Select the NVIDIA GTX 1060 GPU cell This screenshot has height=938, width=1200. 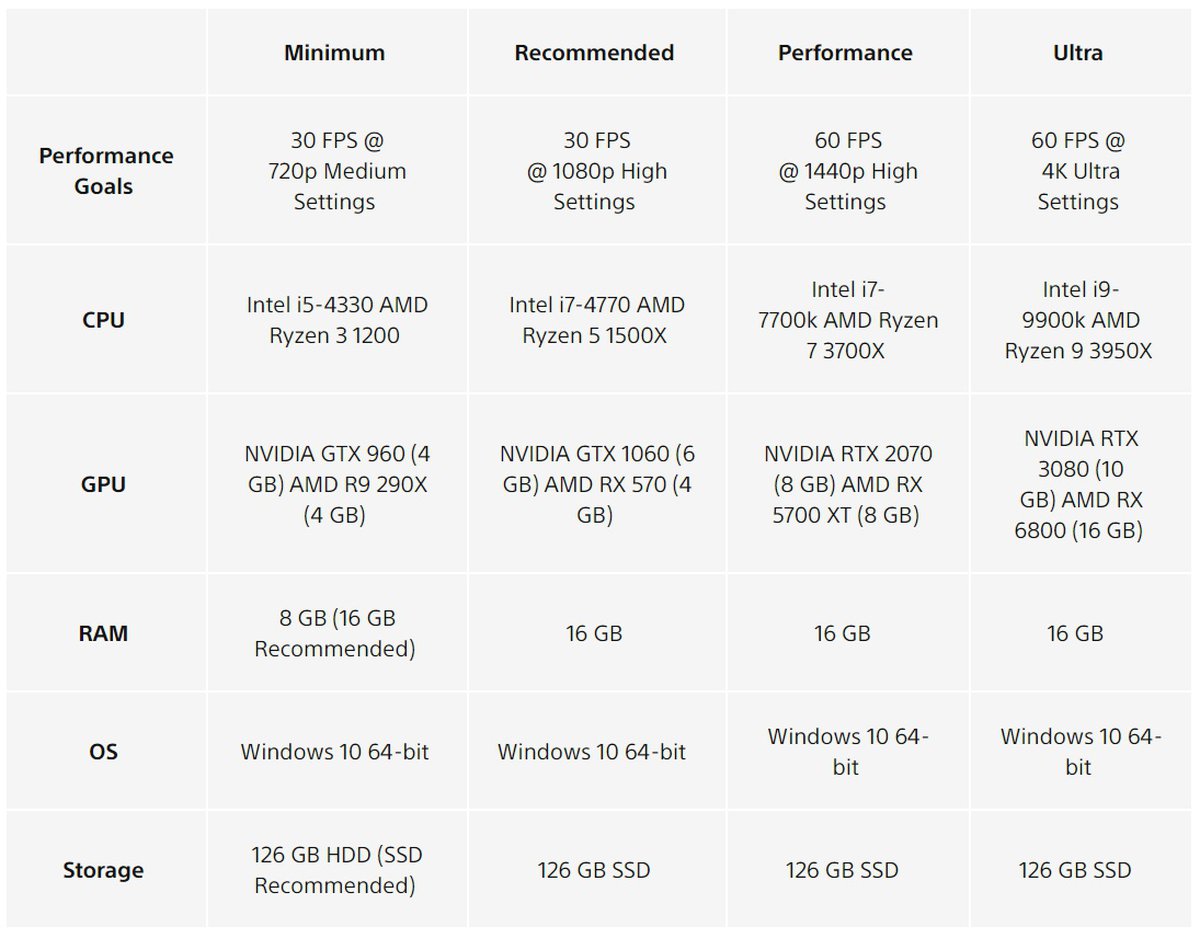point(594,484)
